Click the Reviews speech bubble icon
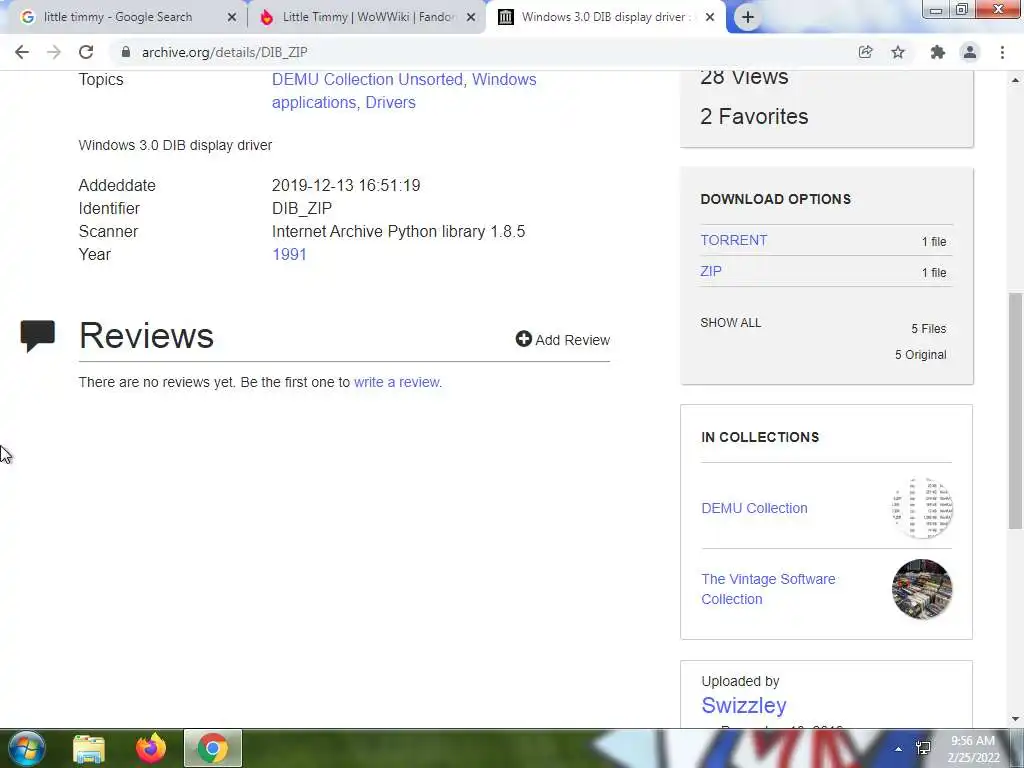This screenshot has width=1024, height=768. 37,336
